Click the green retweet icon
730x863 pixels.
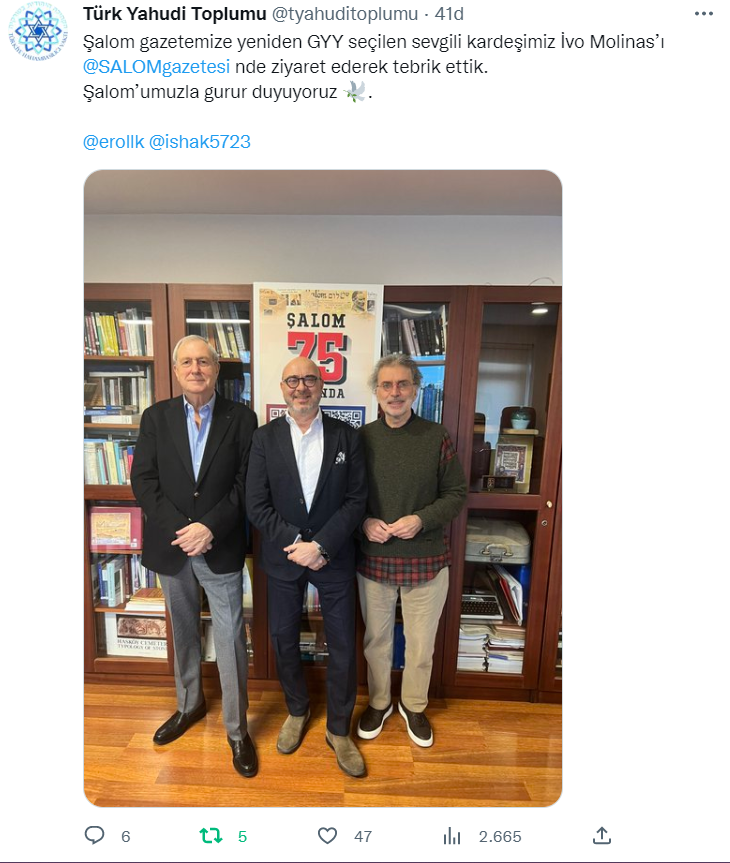pyautogui.click(x=211, y=836)
